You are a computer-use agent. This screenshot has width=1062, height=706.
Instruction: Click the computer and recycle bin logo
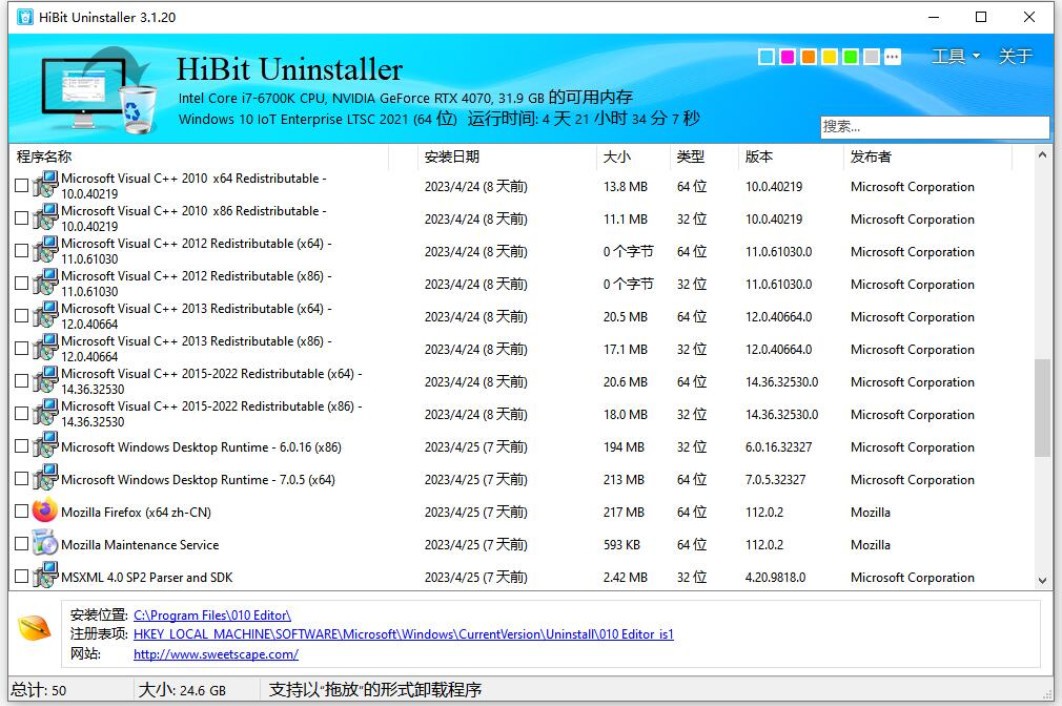point(98,90)
